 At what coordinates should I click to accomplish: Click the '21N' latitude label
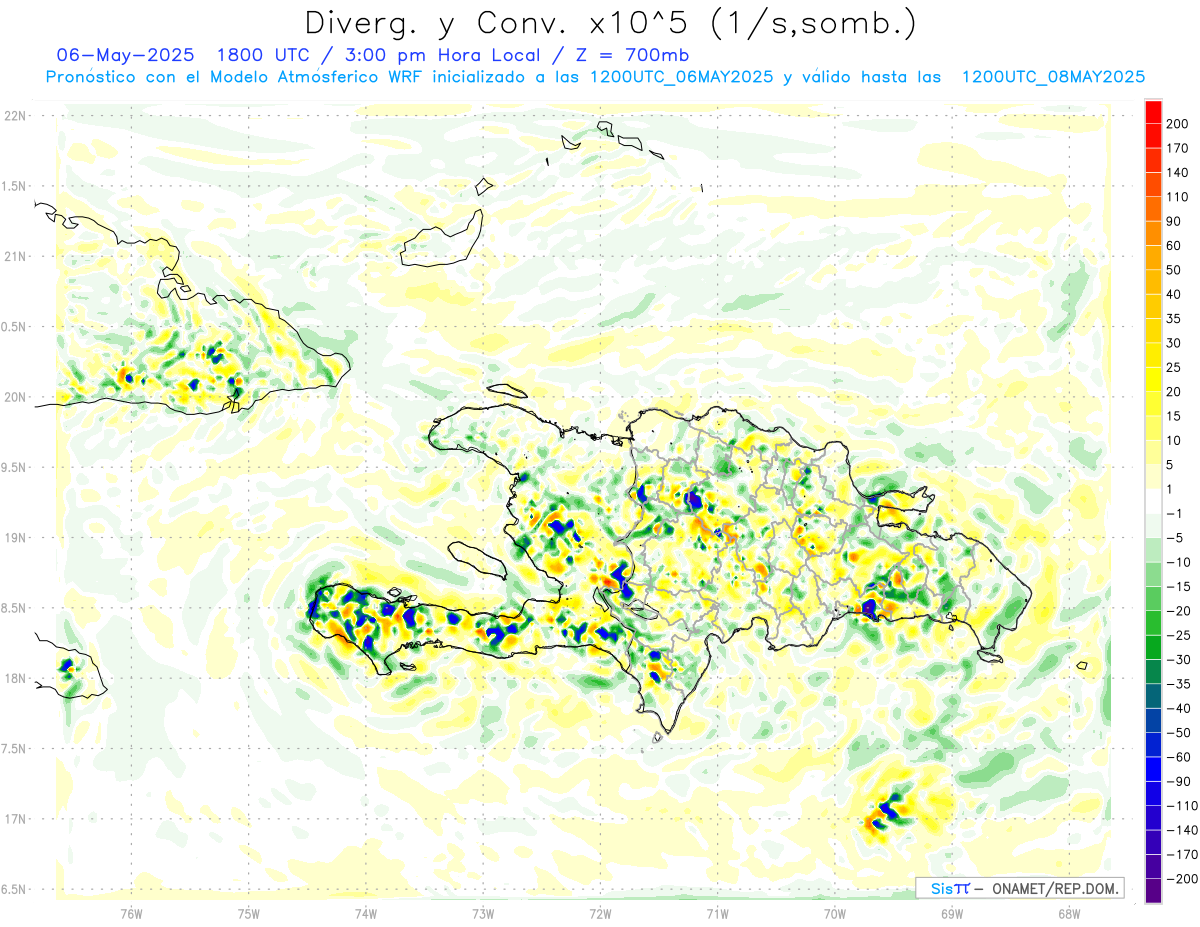[x=15, y=256]
